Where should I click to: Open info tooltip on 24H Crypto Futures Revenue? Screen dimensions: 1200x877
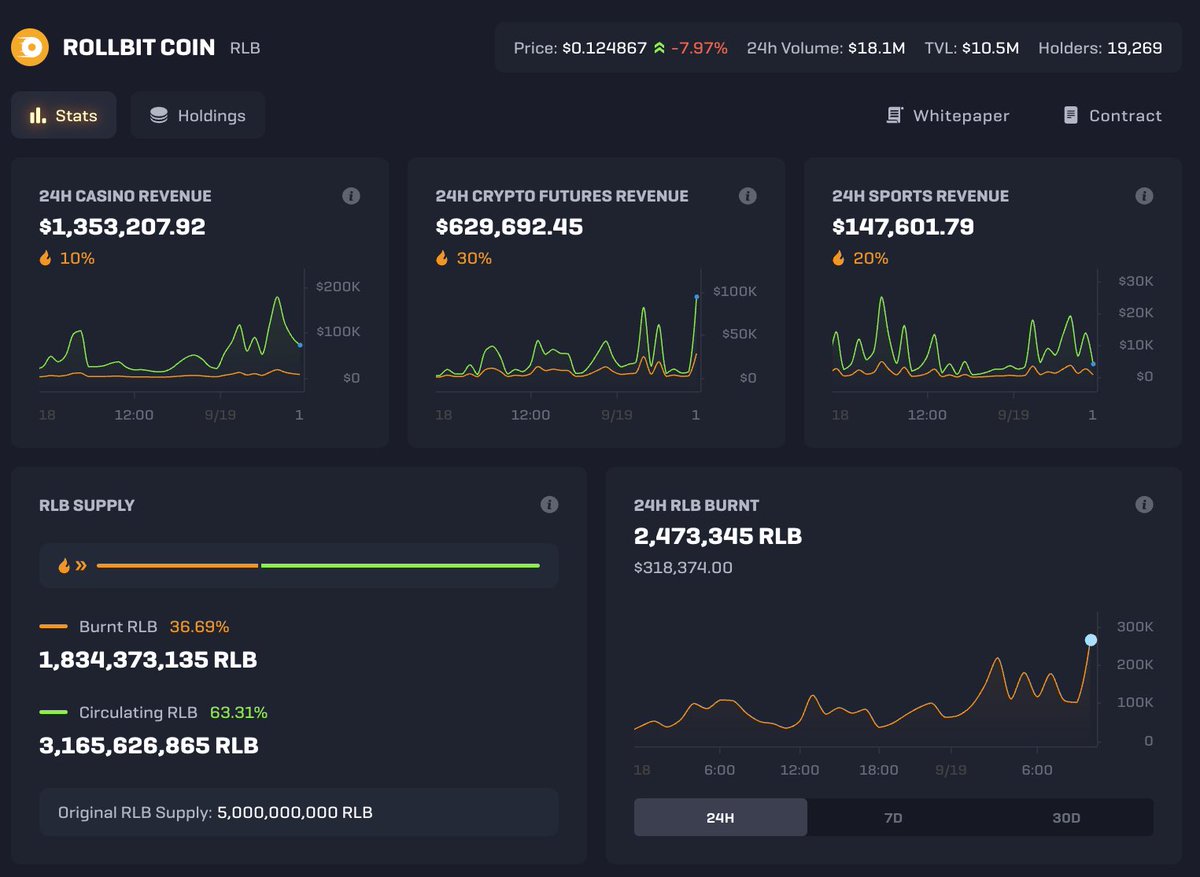pos(748,196)
